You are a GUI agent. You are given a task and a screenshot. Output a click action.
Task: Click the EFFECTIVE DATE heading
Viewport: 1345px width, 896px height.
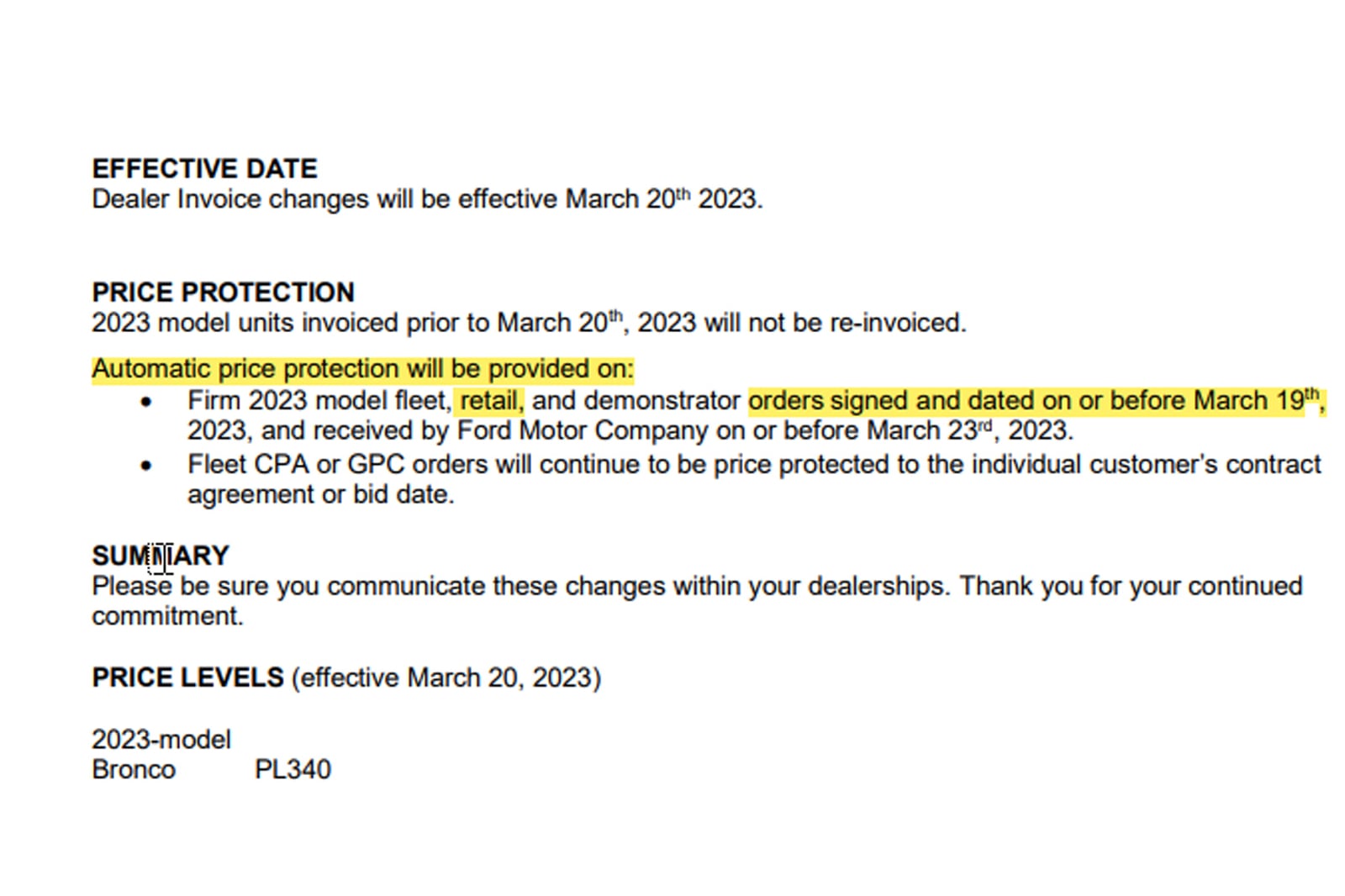click(x=204, y=169)
